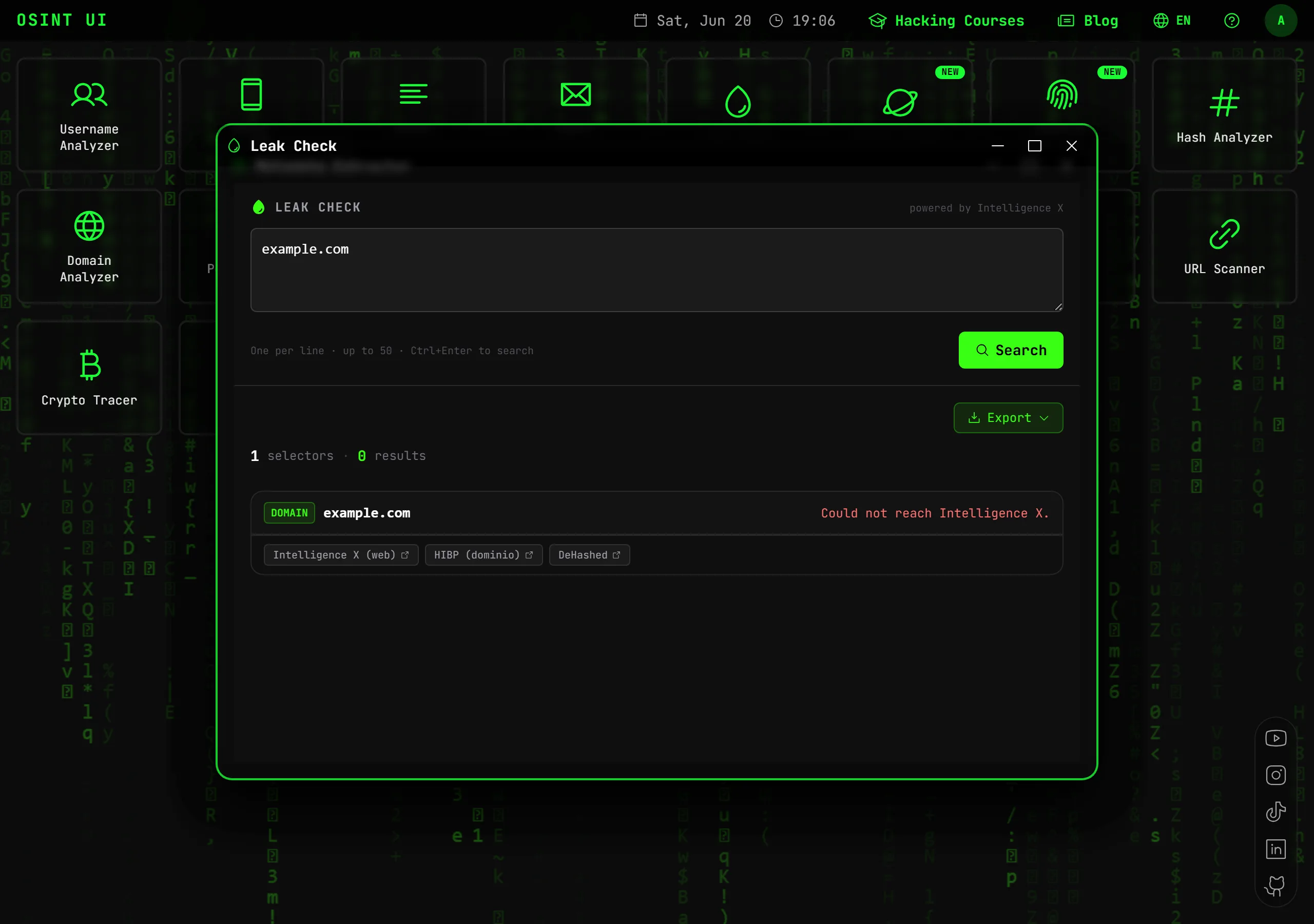Maximize the Leak Check window
The height and width of the screenshot is (924, 1314).
(1035, 146)
